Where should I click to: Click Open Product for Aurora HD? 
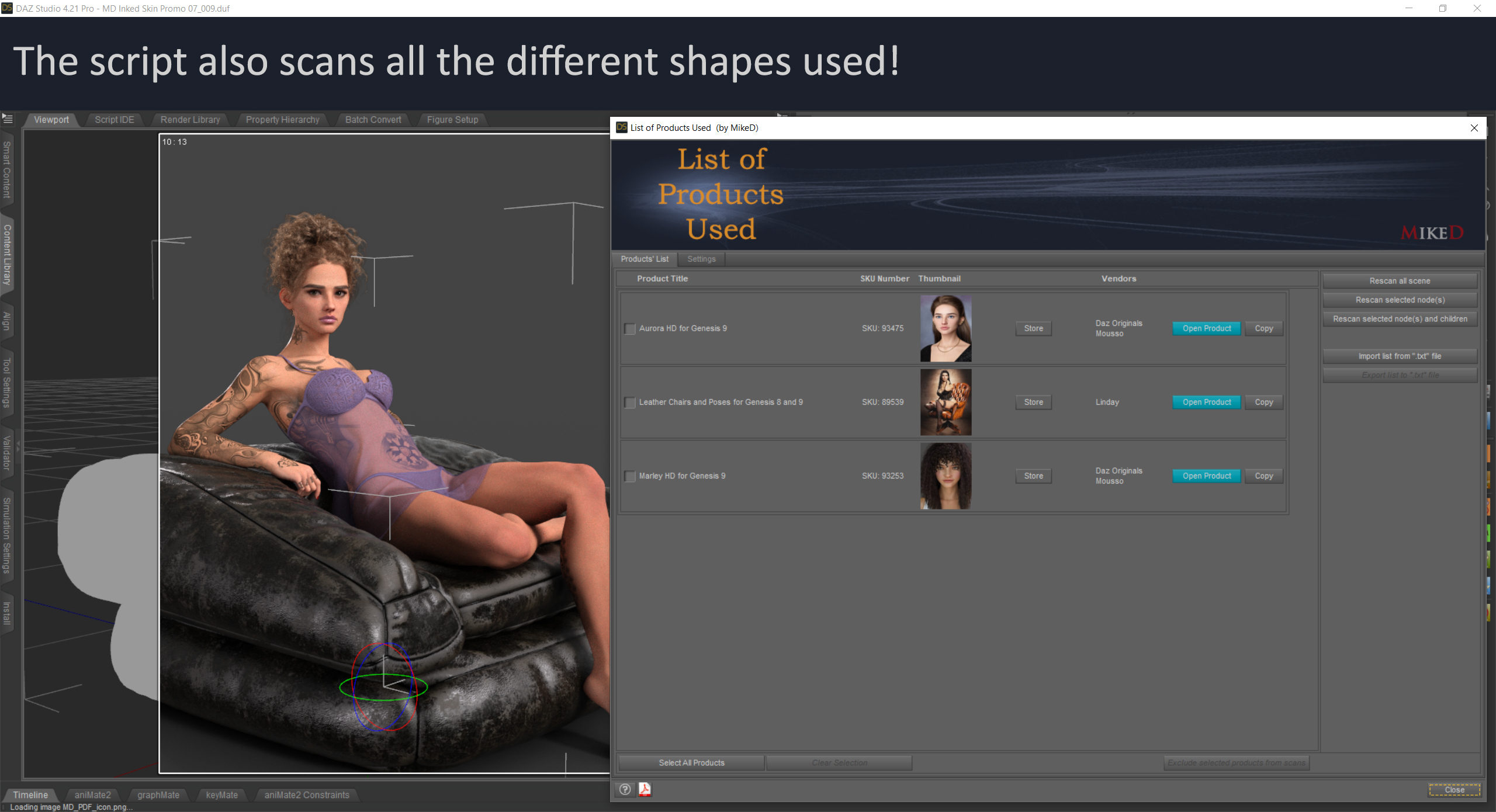click(1207, 328)
